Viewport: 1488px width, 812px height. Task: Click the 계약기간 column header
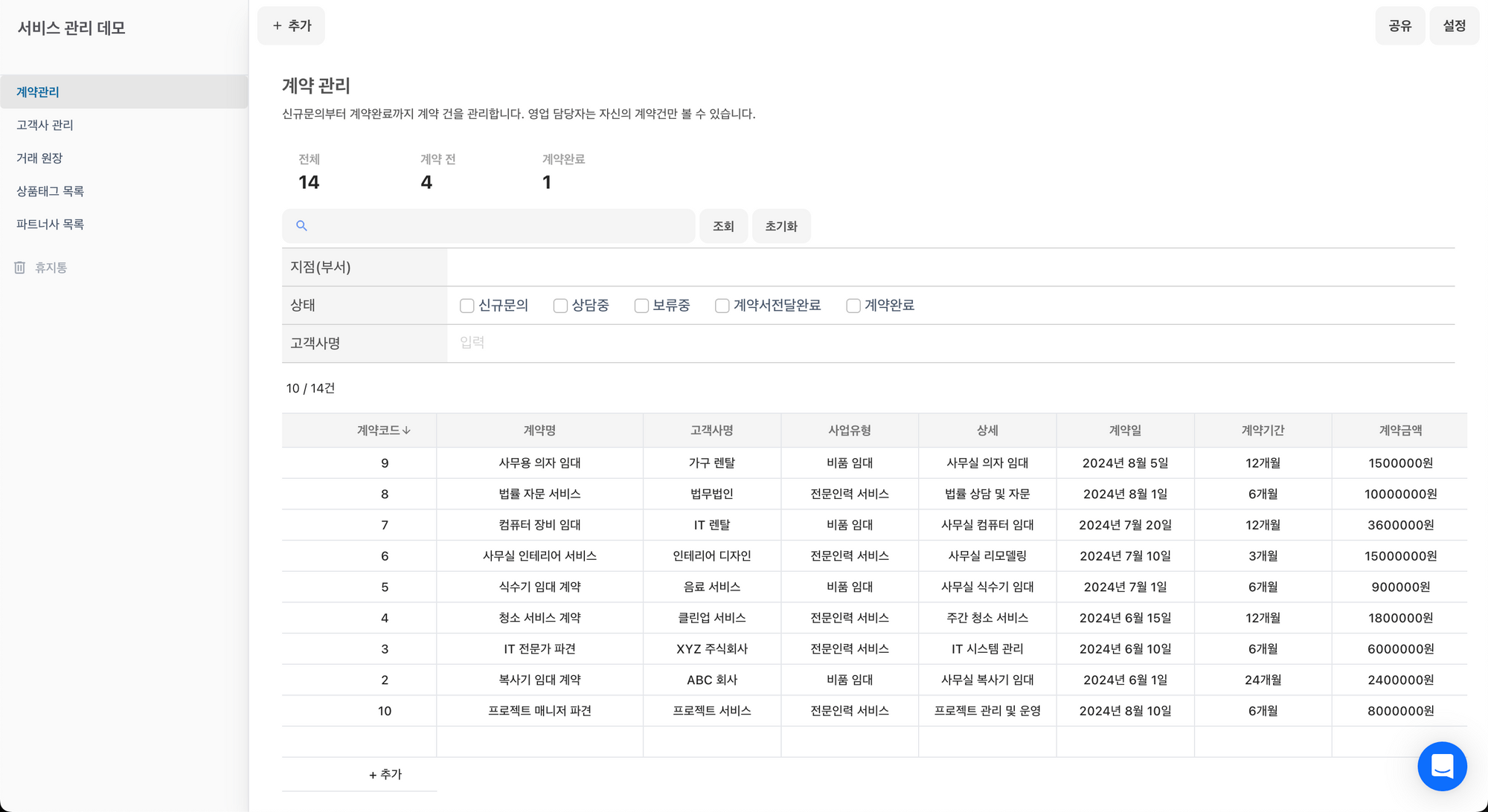[x=1263, y=431]
